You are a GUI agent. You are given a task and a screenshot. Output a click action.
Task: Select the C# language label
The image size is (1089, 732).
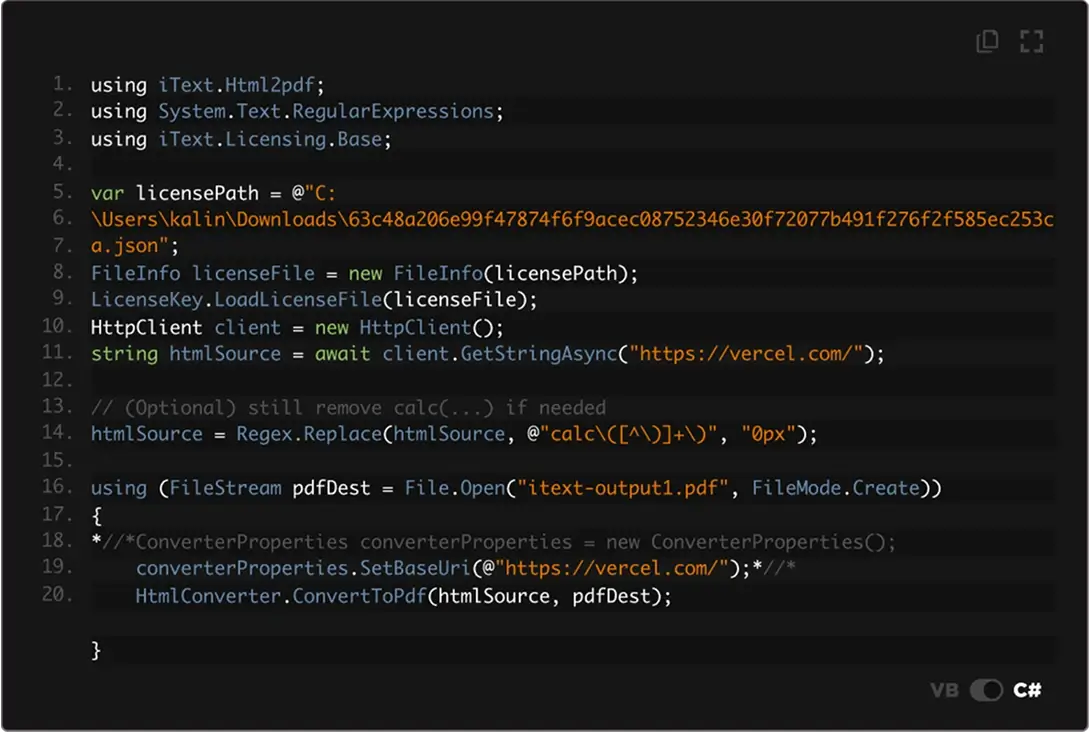[x=1027, y=690]
